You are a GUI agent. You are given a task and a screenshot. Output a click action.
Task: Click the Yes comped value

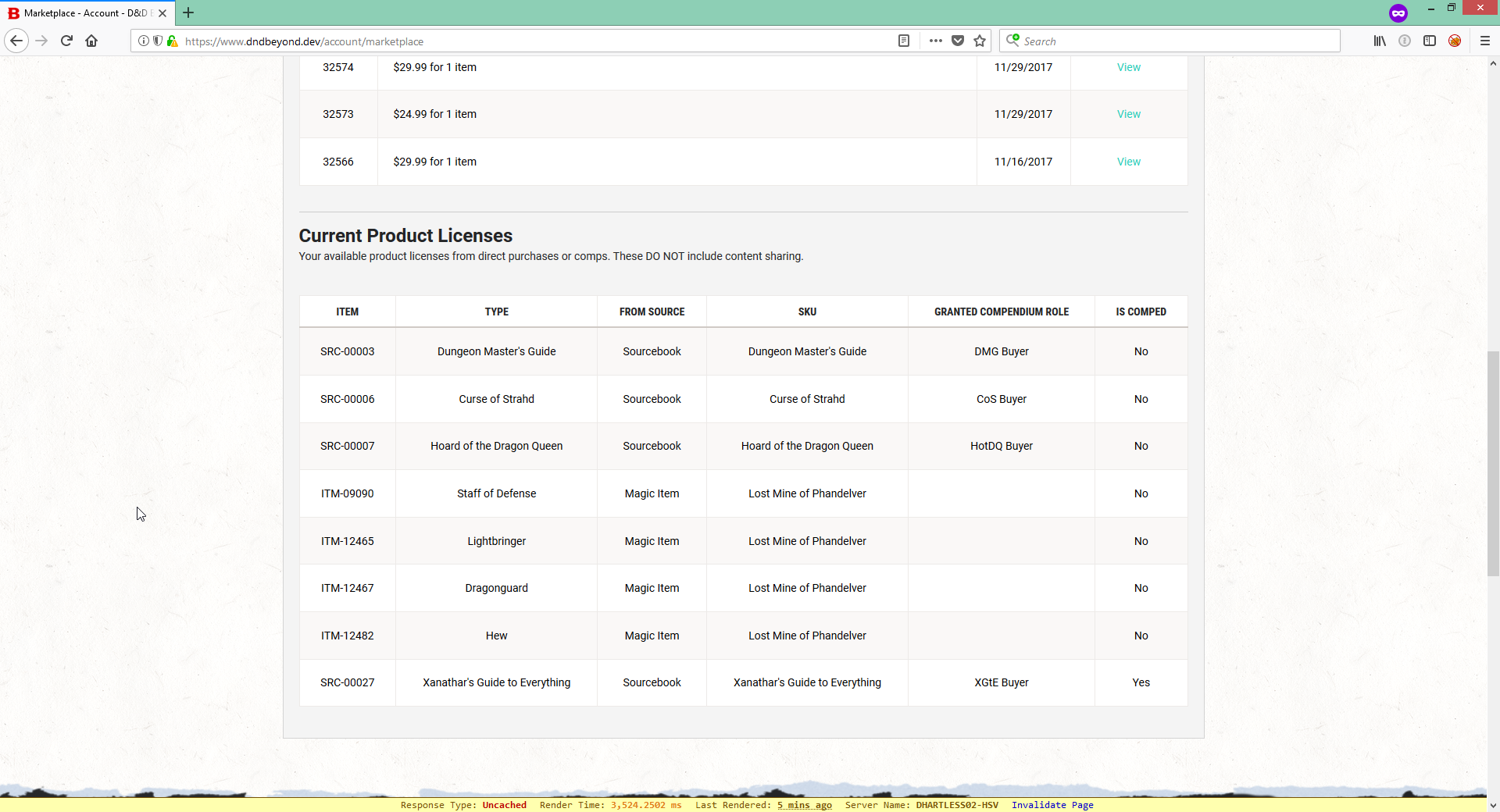click(x=1141, y=682)
